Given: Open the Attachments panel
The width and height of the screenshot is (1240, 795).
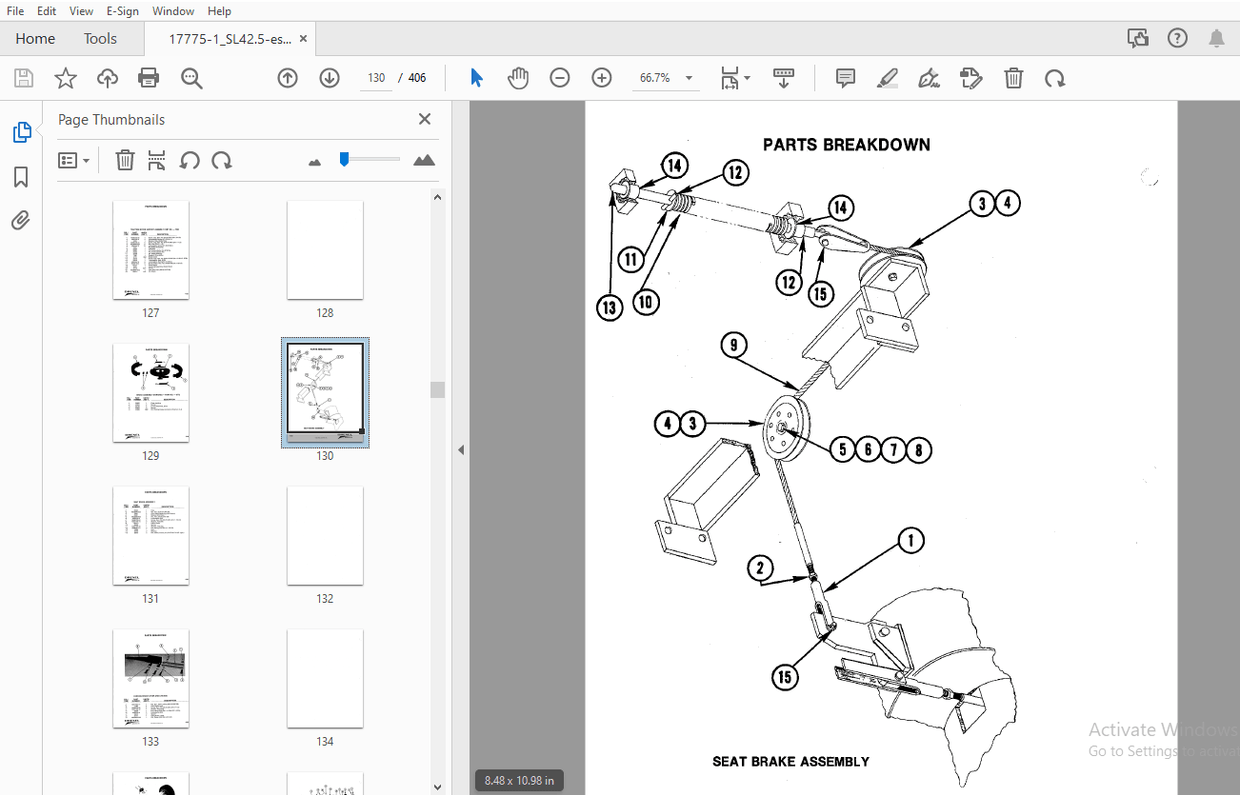Looking at the screenshot, I should (20, 220).
